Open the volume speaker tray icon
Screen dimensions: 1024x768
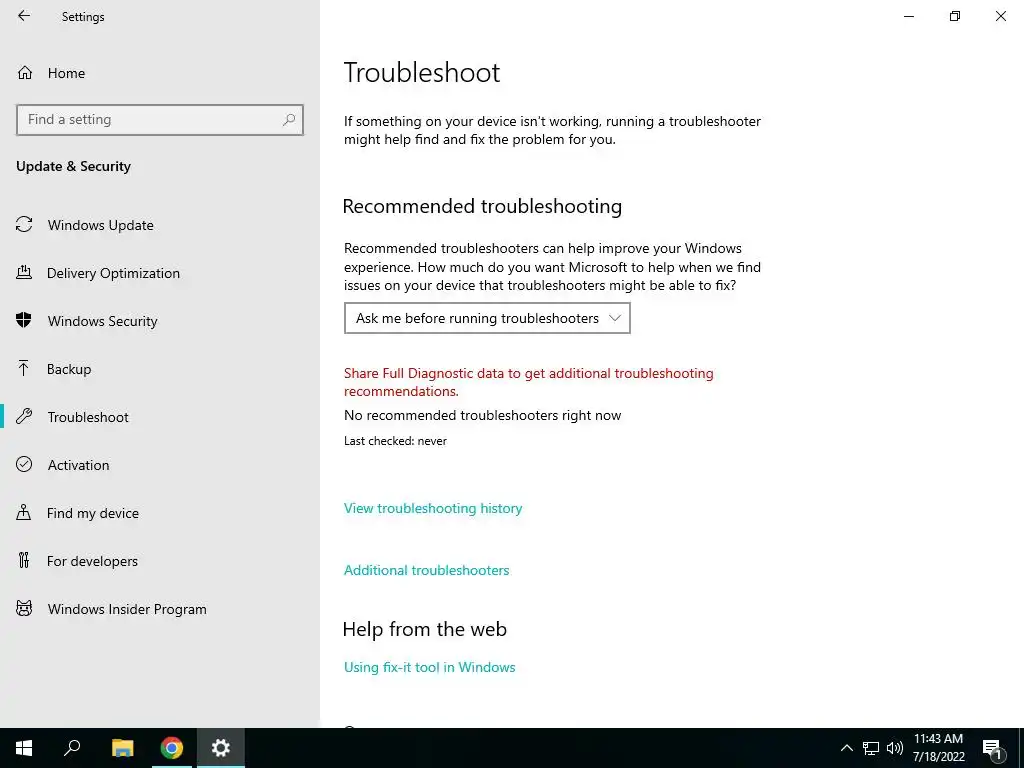pos(895,748)
